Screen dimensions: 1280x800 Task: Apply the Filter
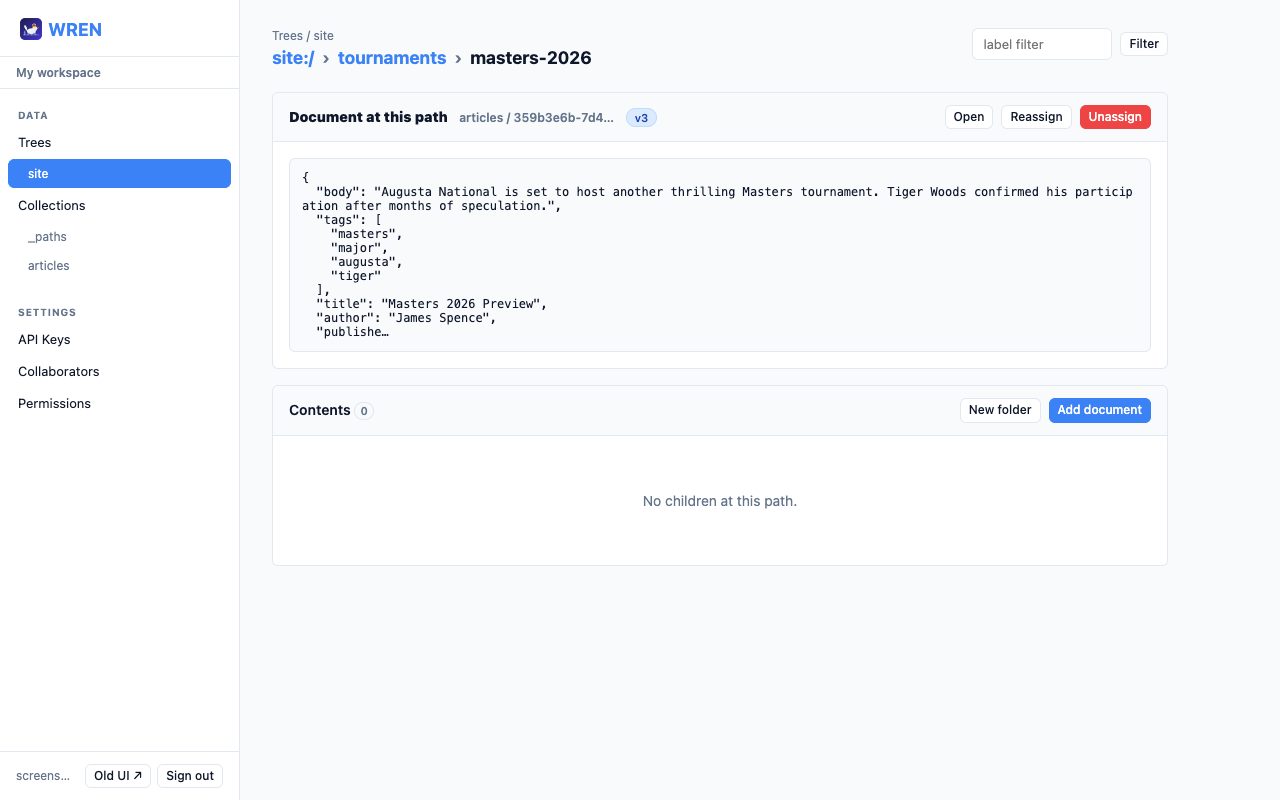[x=1143, y=44]
